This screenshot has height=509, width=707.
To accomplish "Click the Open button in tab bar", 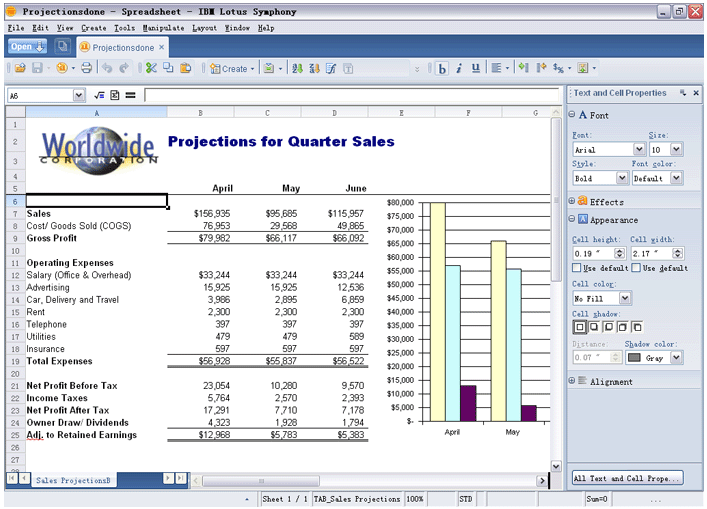I will click(28, 47).
